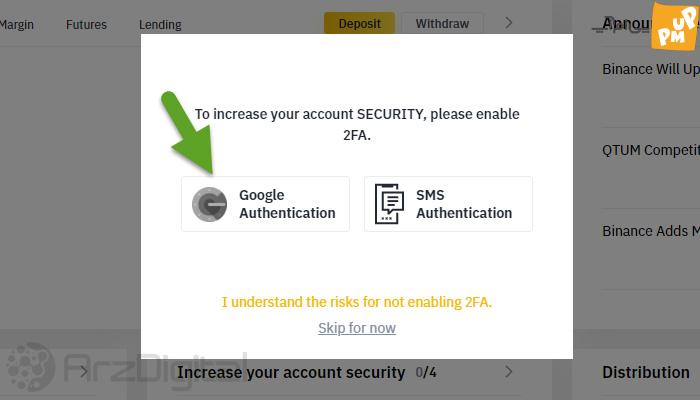Select Google Authentication option
Image resolution: width=700 pixels, height=400 pixels.
coord(266,204)
